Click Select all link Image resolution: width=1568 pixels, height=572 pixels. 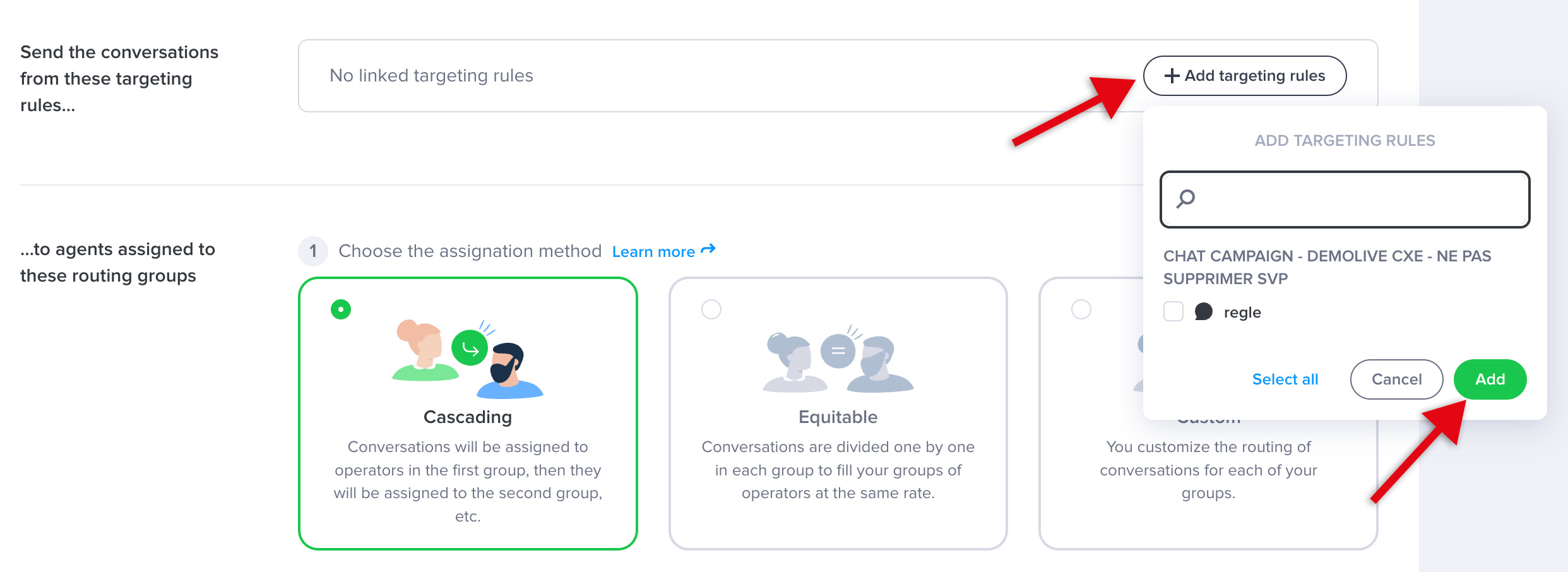(x=1285, y=379)
